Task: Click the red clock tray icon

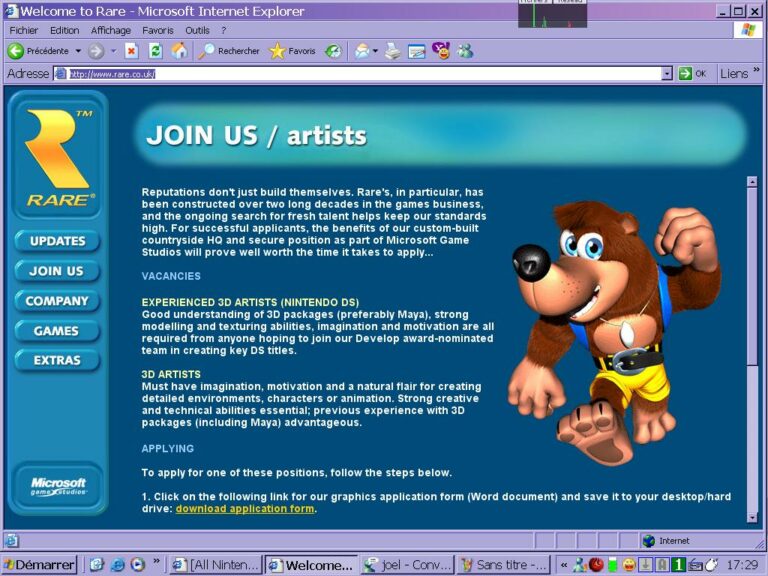Action: pyautogui.click(x=596, y=565)
